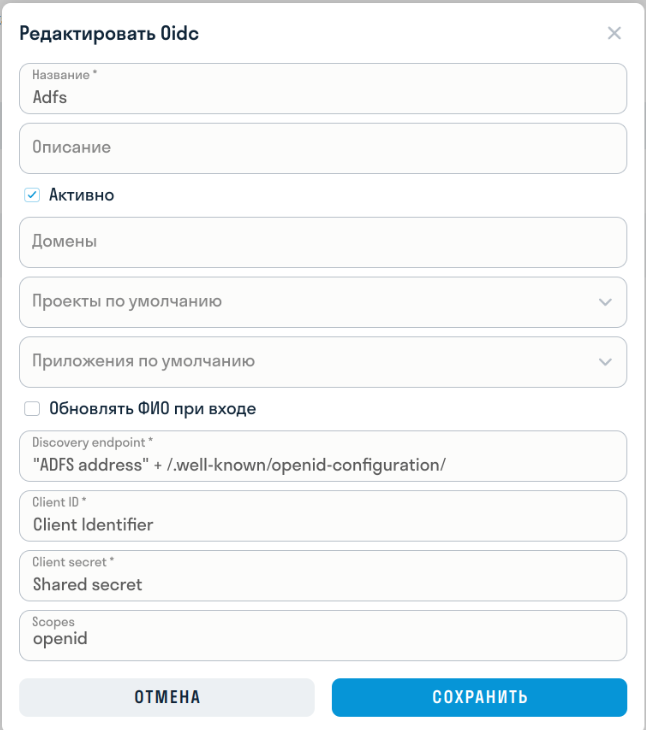Click the СОХРАНИТЬ button
Screen dimensions: 646x730
point(479,697)
